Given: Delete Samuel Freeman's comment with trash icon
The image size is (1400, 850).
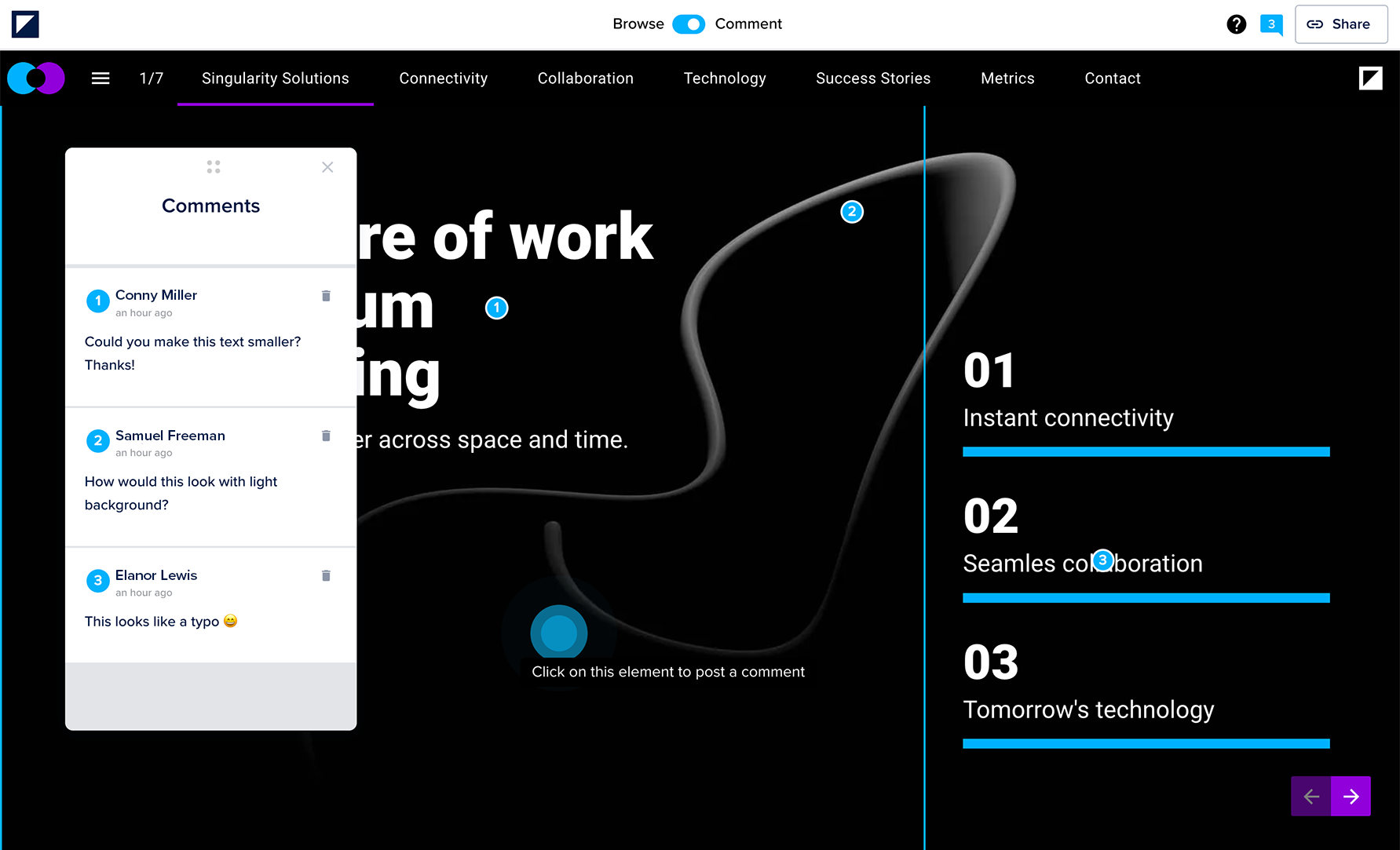Looking at the screenshot, I should [326, 436].
